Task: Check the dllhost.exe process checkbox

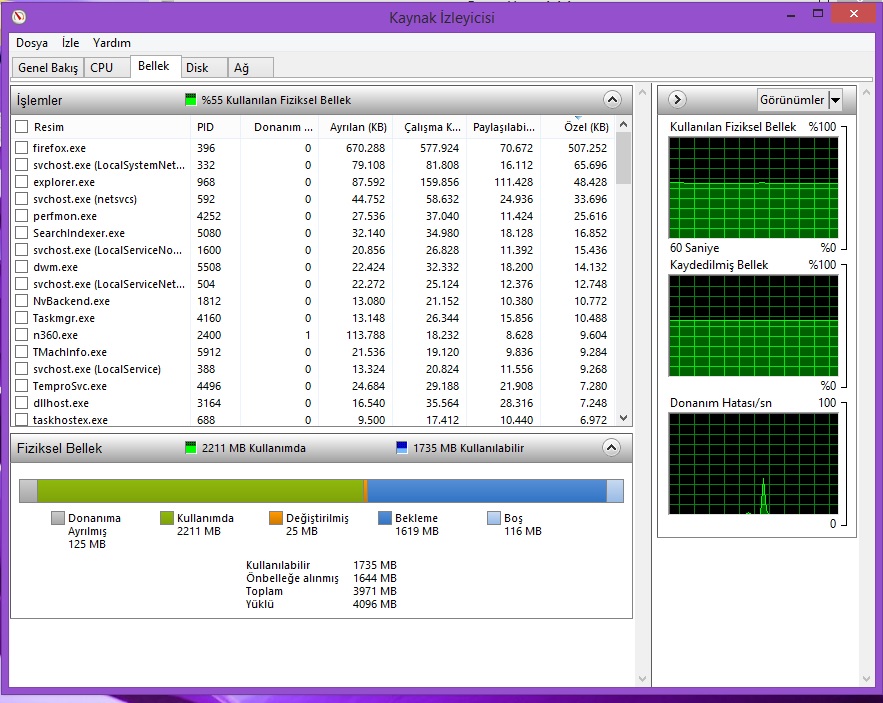Action: [x=21, y=403]
